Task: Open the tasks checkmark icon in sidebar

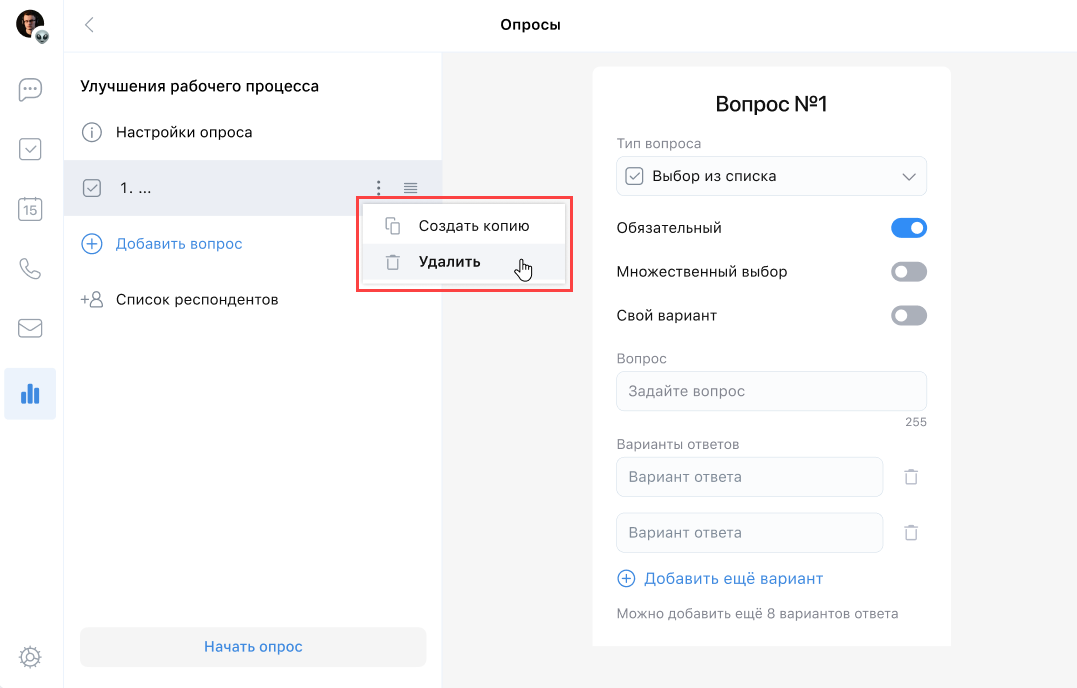Action: pos(30,149)
